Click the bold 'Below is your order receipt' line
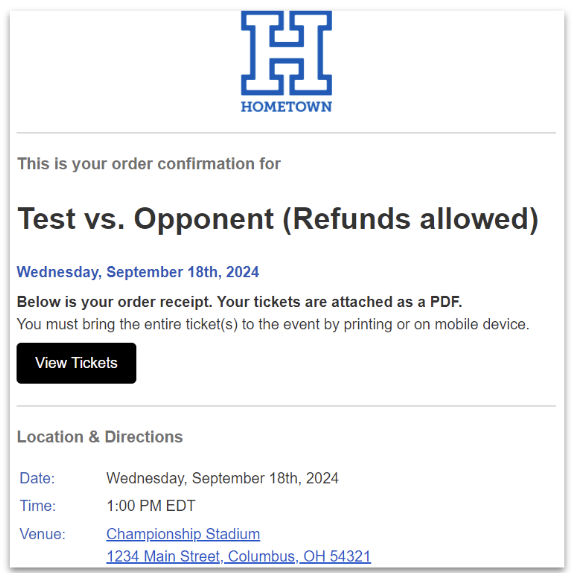This screenshot has width=572, height=573. point(239,302)
